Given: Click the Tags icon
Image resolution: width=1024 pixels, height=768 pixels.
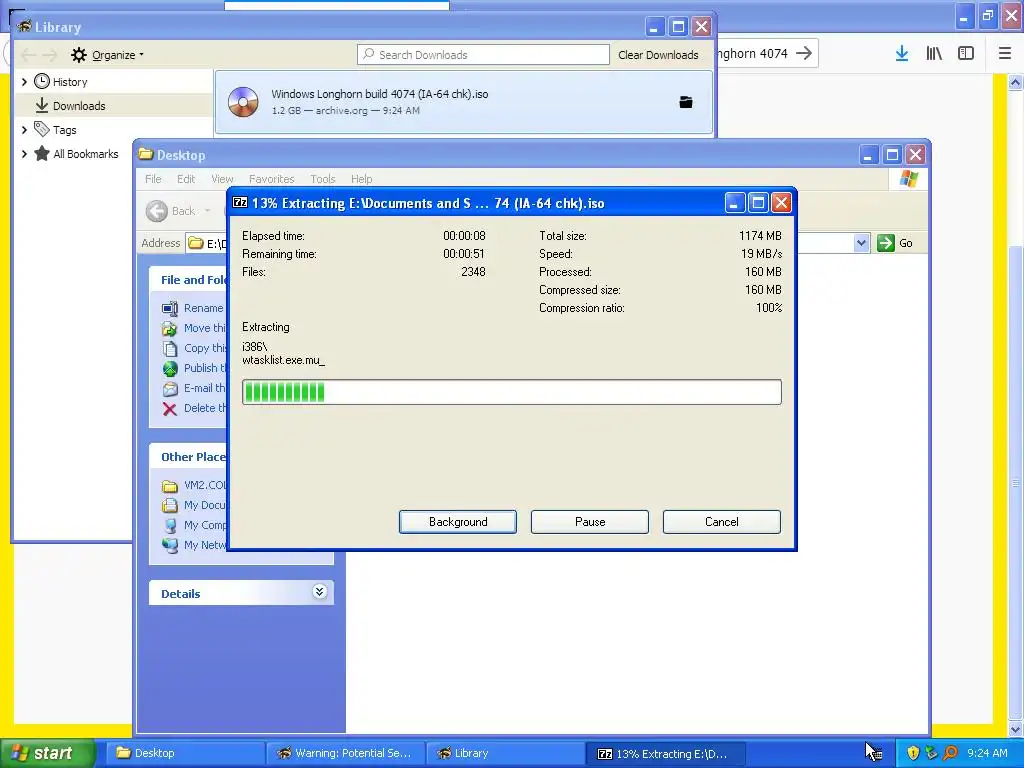Looking at the screenshot, I should (x=42, y=129).
